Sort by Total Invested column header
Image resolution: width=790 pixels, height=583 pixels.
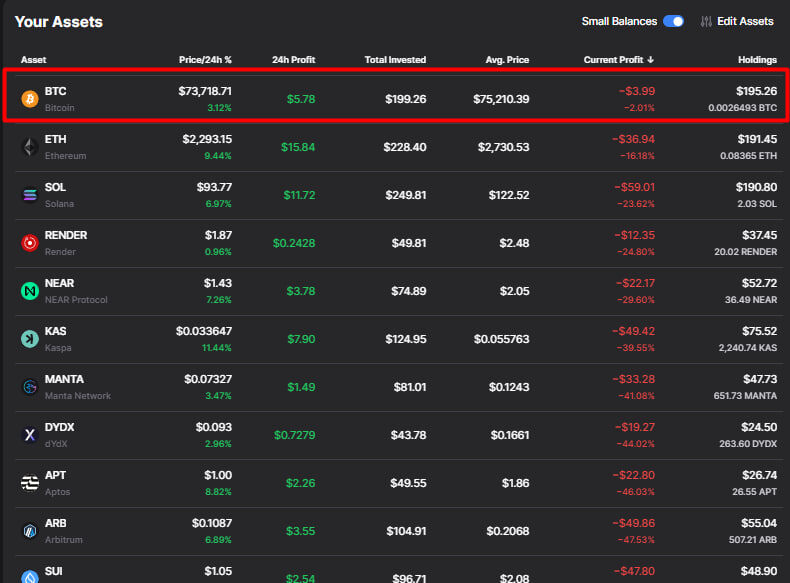point(395,59)
